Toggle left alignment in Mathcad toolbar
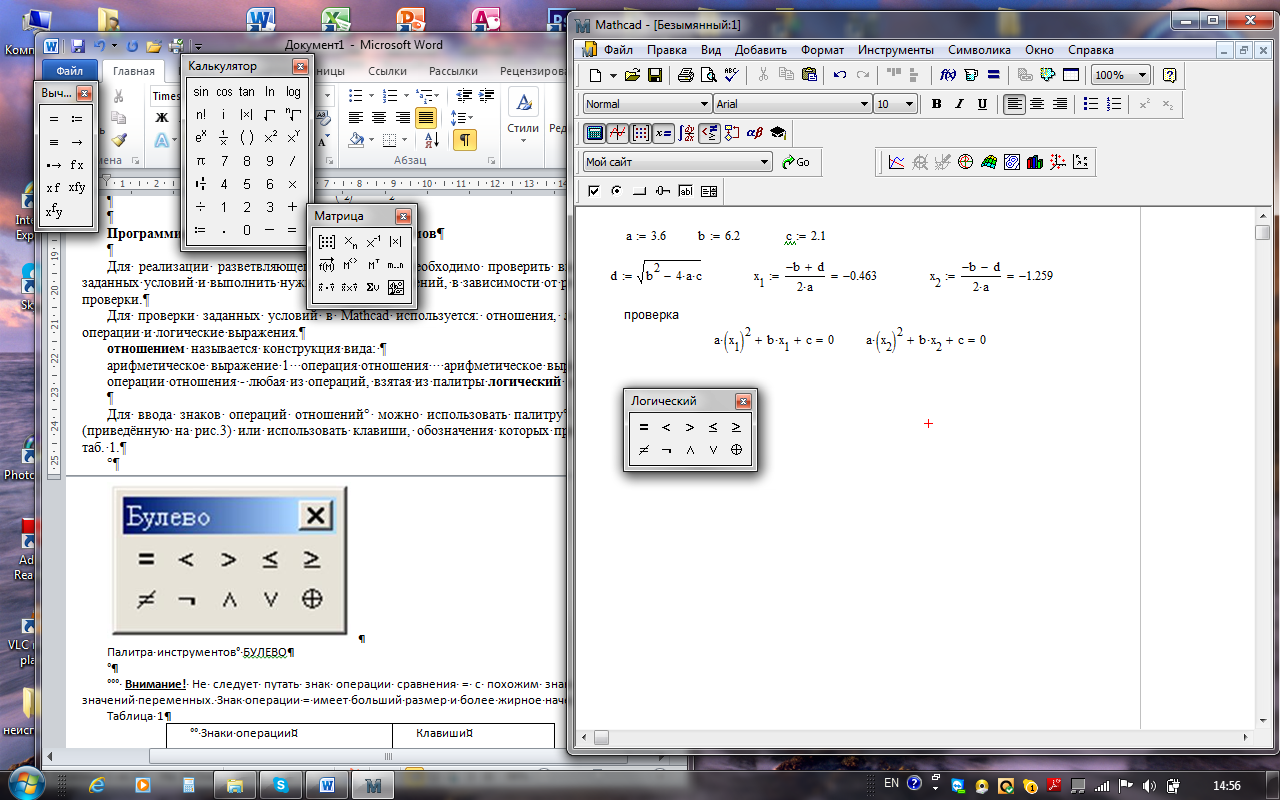The image size is (1280, 800). [1015, 104]
